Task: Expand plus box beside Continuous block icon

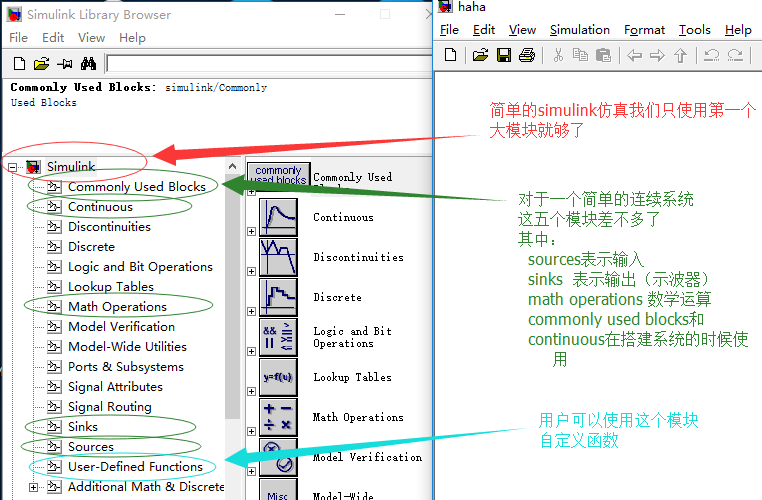Action: (x=251, y=231)
